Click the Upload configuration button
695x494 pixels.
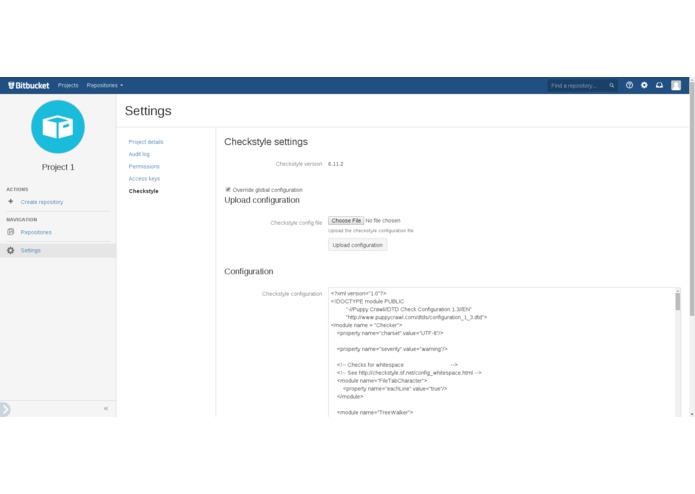coord(357,245)
